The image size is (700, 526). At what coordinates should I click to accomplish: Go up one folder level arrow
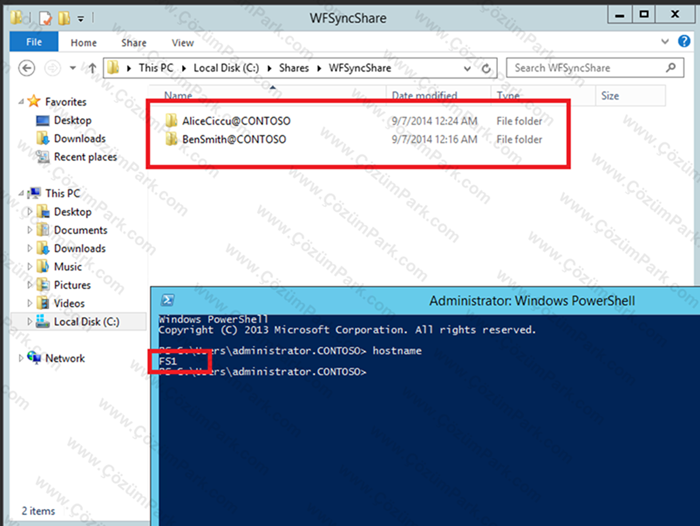coord(92,68)
